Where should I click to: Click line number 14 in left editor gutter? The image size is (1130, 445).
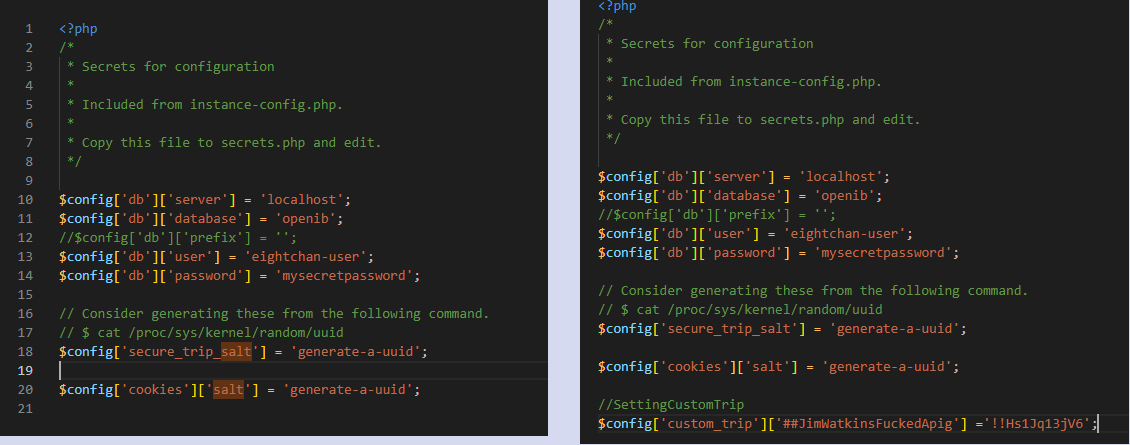point(25,276)
